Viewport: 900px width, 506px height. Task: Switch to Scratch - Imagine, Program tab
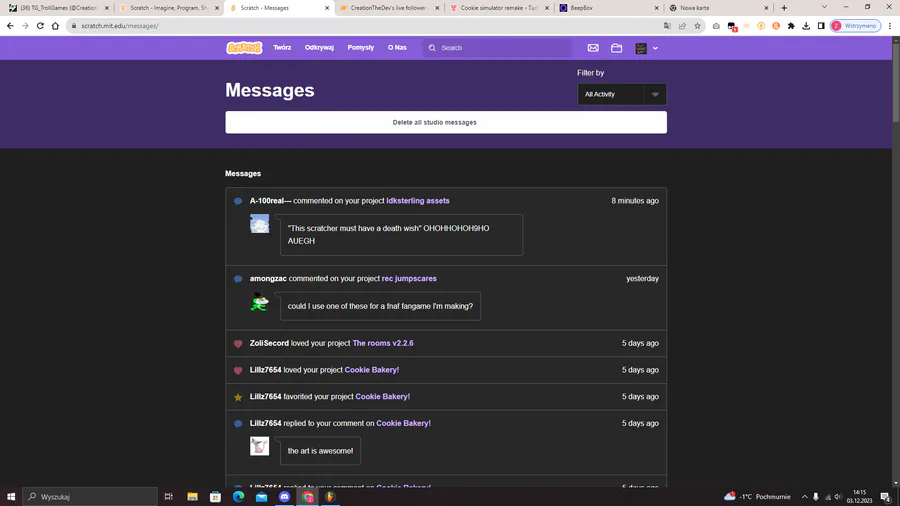tap(169, 8)
